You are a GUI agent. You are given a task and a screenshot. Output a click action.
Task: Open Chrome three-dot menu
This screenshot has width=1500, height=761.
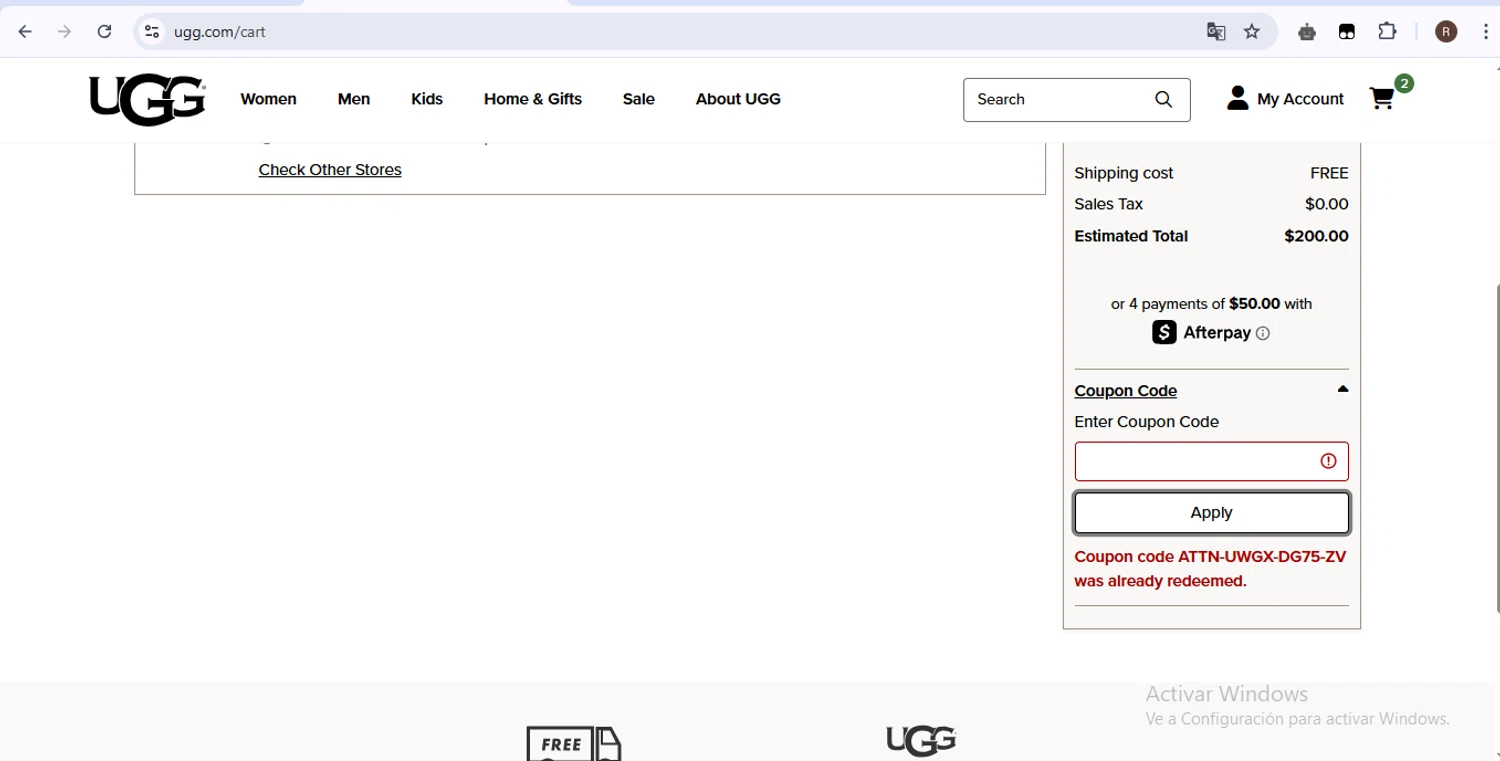[x=1486, y=32]
